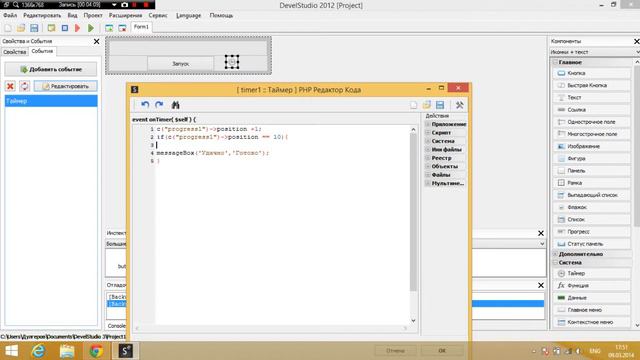Select the Кнопка component
The height and width of the screenshot is (360, 640).
tap(592, 73)
